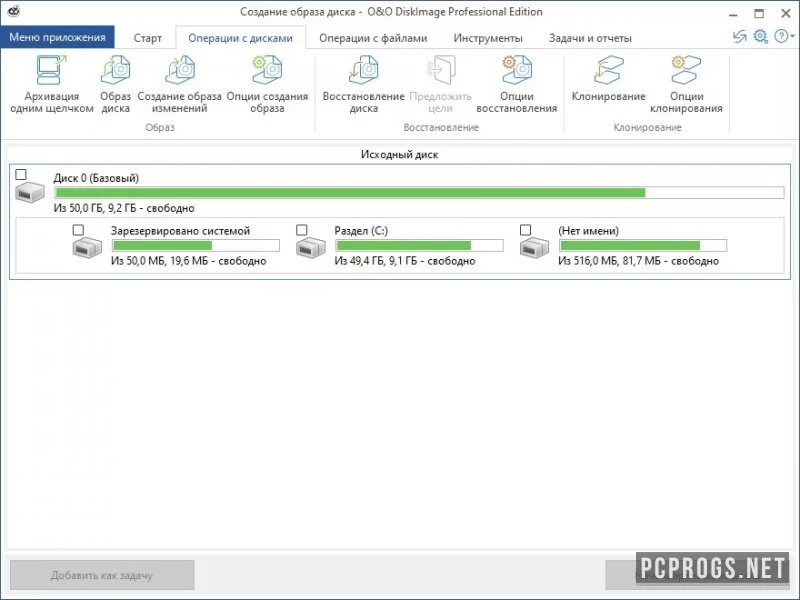Expand the help dropdown arrow
Screen dimensions: 800x600
(792, 36)
